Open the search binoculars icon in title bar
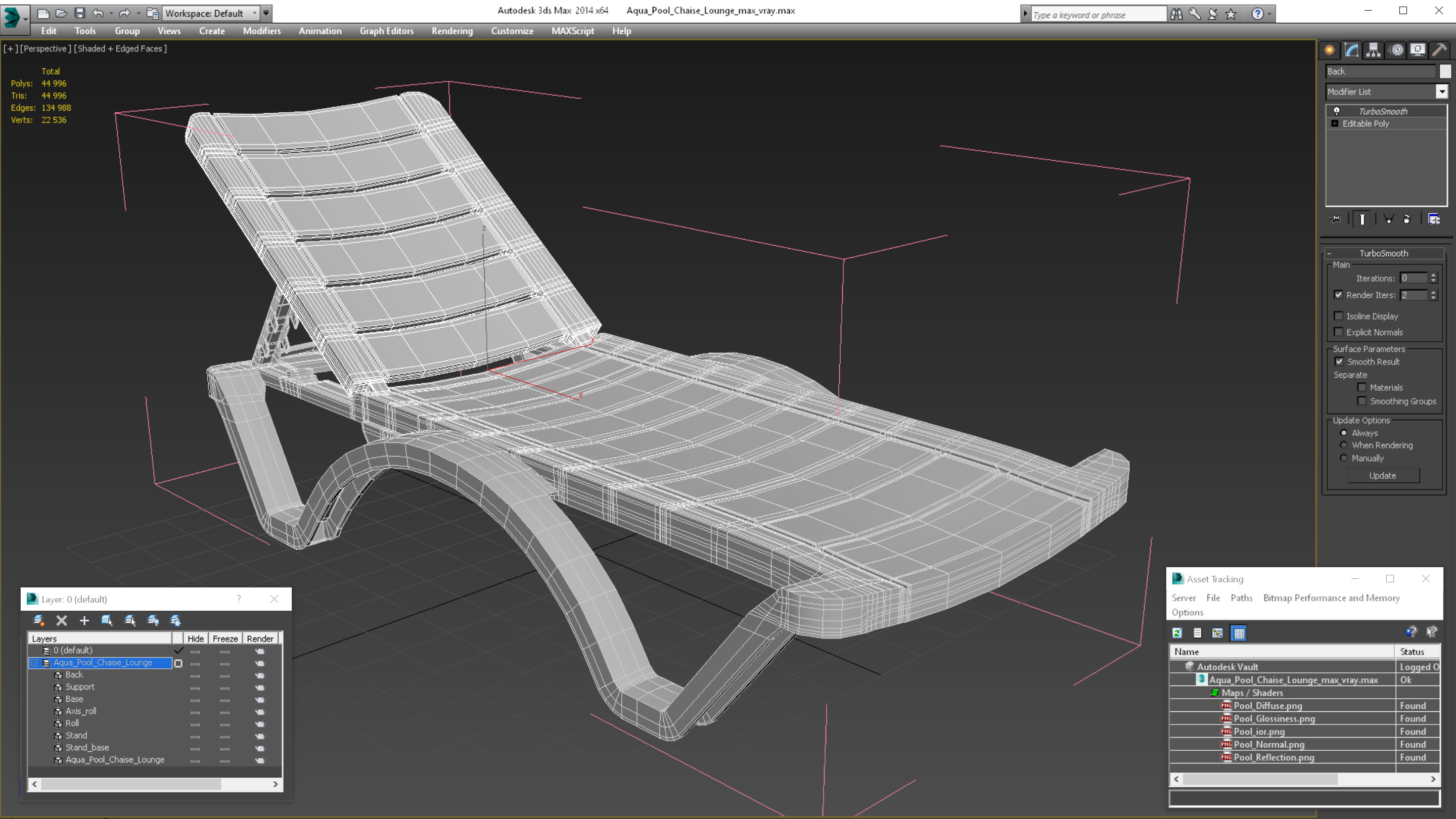The image size is (1456, 819). tap(1177, 14)
